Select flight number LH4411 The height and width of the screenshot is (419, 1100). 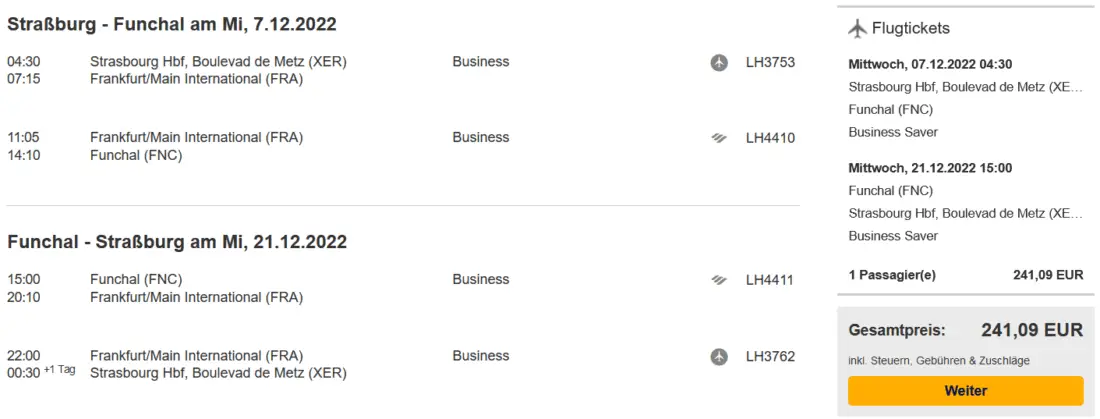770,280
